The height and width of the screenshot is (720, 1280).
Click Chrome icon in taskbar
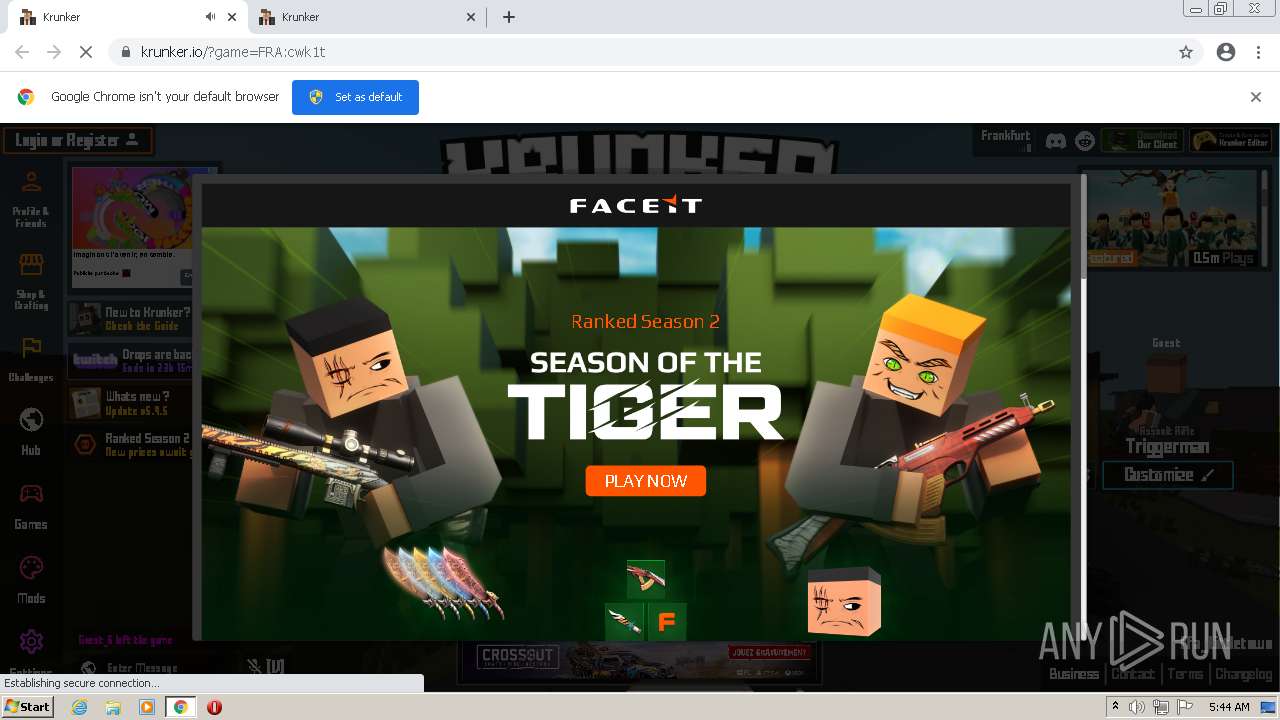tap(181, 707)
